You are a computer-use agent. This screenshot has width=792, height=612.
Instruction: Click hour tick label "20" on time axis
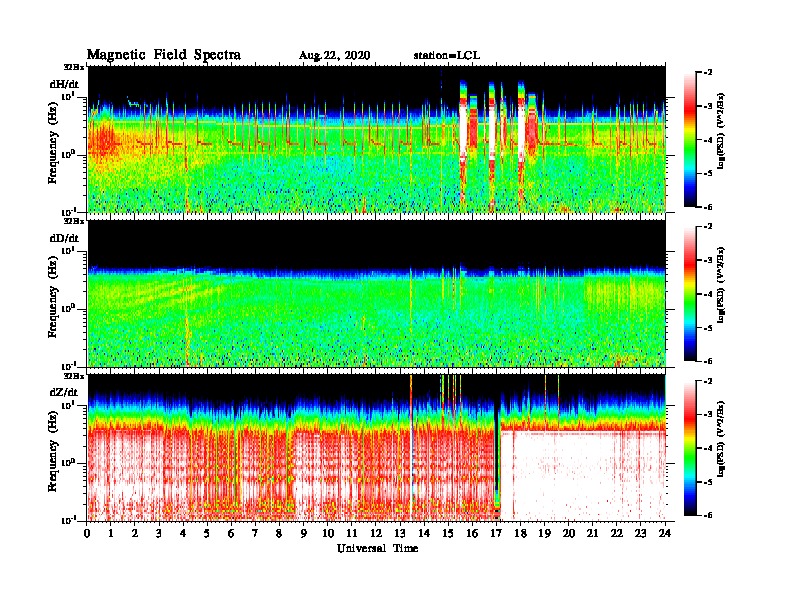click(568, 534)
